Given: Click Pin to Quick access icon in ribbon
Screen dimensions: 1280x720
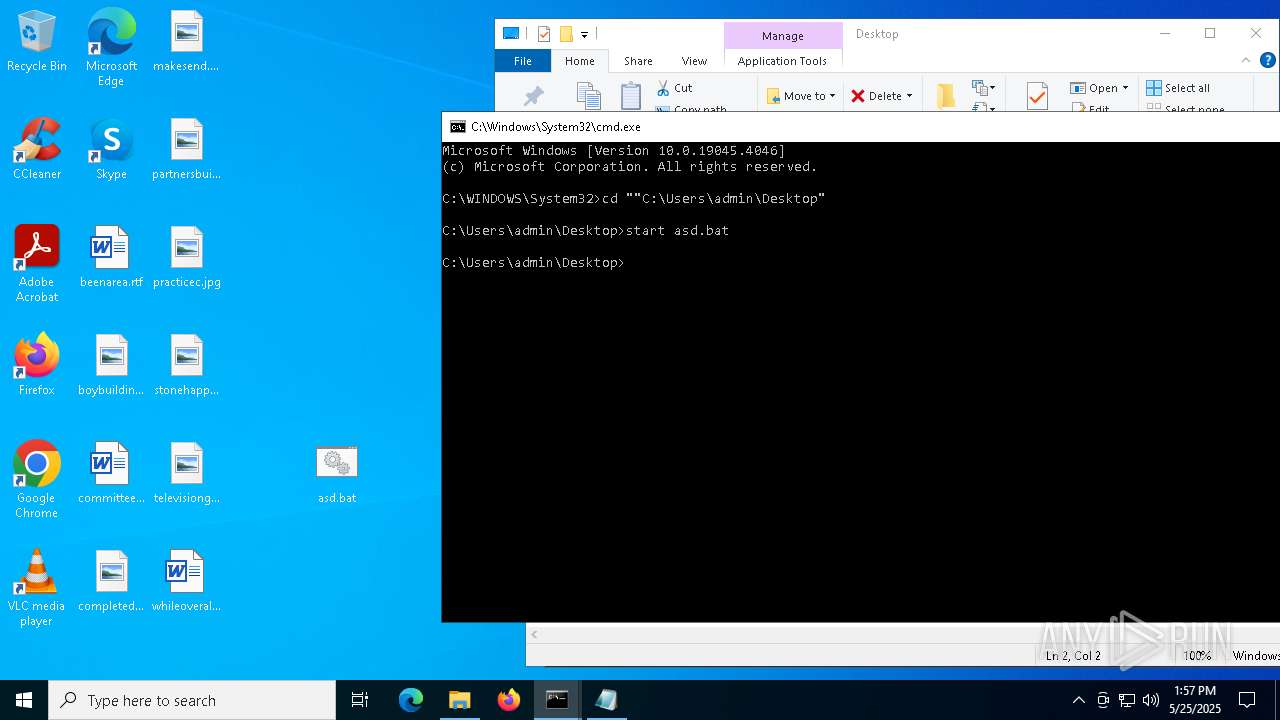Looking at the screenshot, I should [534, 96].
